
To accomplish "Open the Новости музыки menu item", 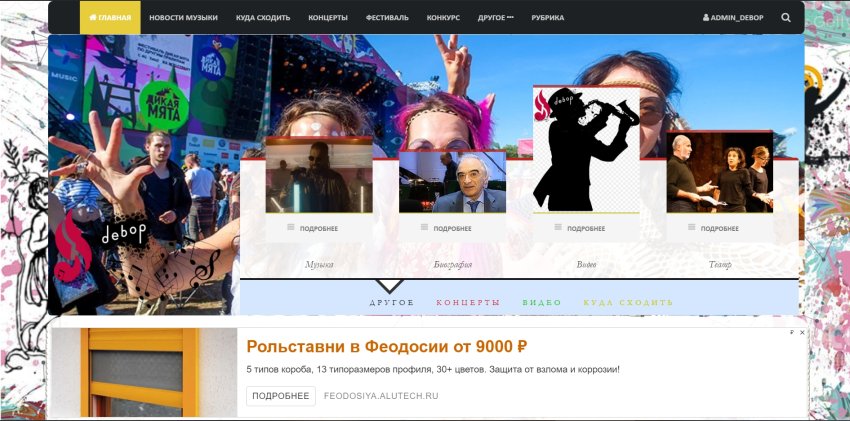I will pos(183,18).
